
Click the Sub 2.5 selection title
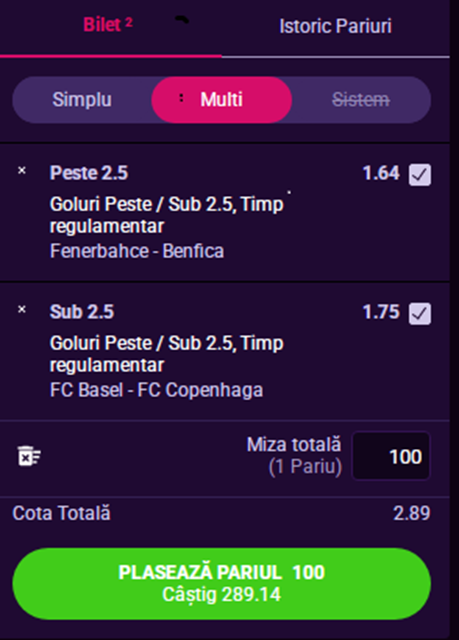pyautogui.click(x=82, y=312)
